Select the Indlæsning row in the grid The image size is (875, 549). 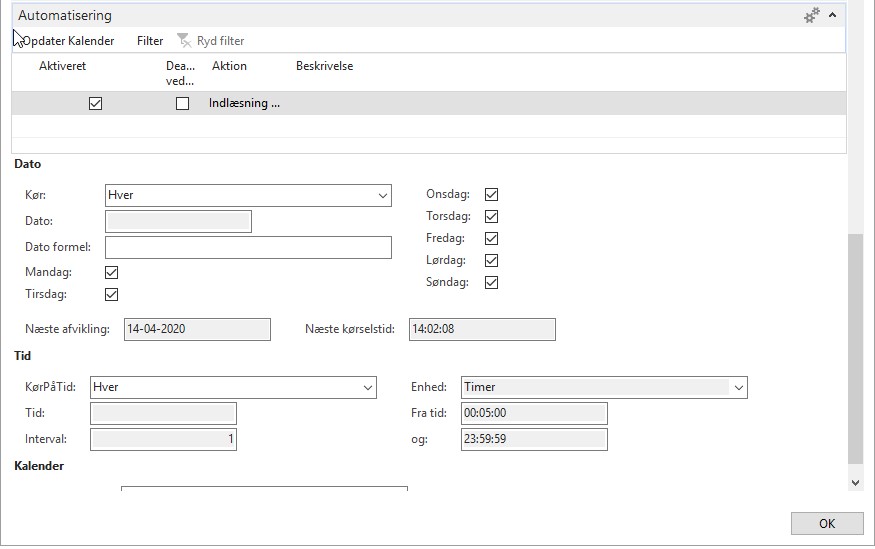(244, 103)
